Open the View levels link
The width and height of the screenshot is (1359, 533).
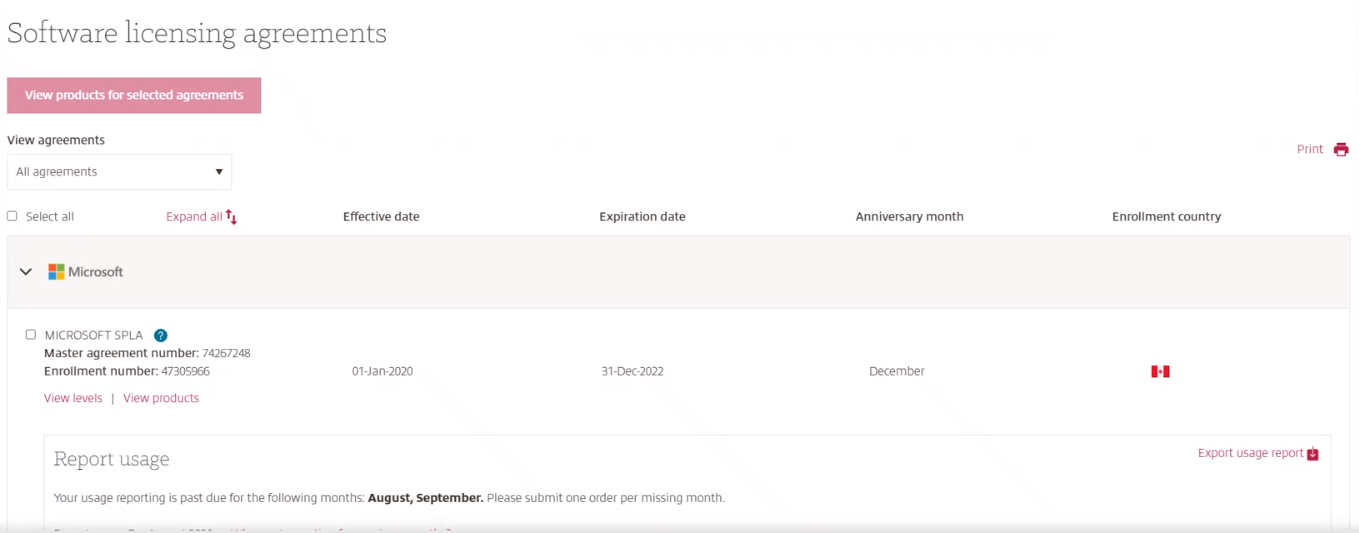[x=73, y=398]
